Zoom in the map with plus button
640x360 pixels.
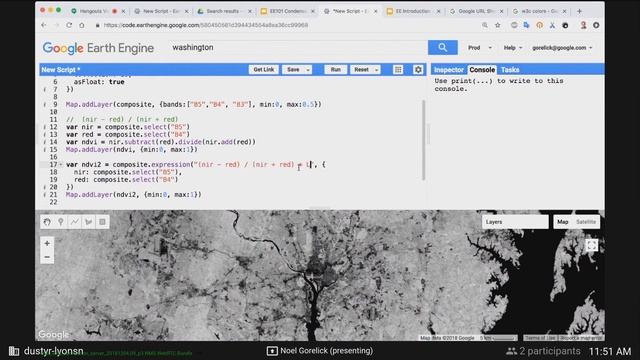(47, 243)
